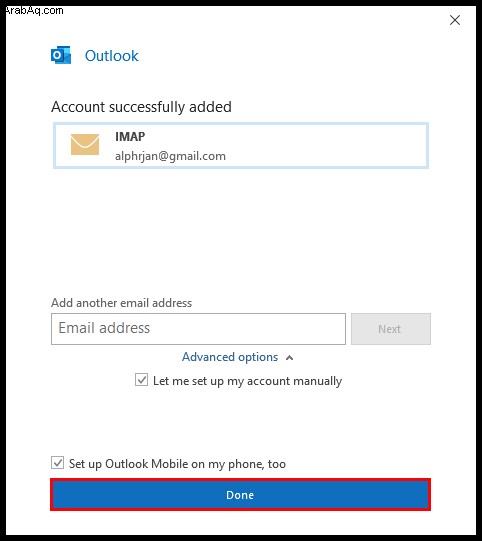
Task: Click the empty space below the account card
Action: (x=241, y=231)
